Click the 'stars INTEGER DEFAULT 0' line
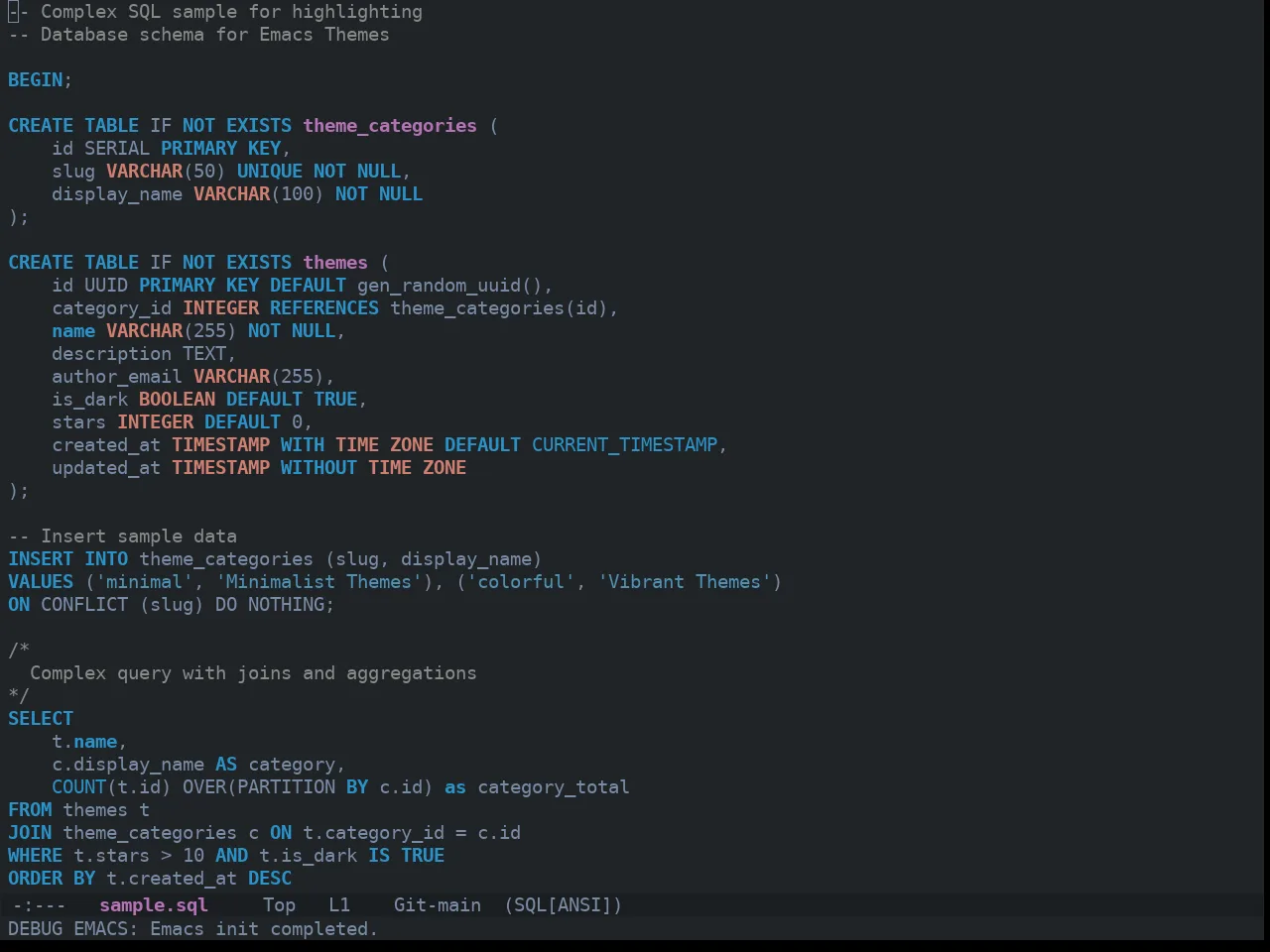The width and height of the screenshot is (1270, 952). (x=182, y=421)
